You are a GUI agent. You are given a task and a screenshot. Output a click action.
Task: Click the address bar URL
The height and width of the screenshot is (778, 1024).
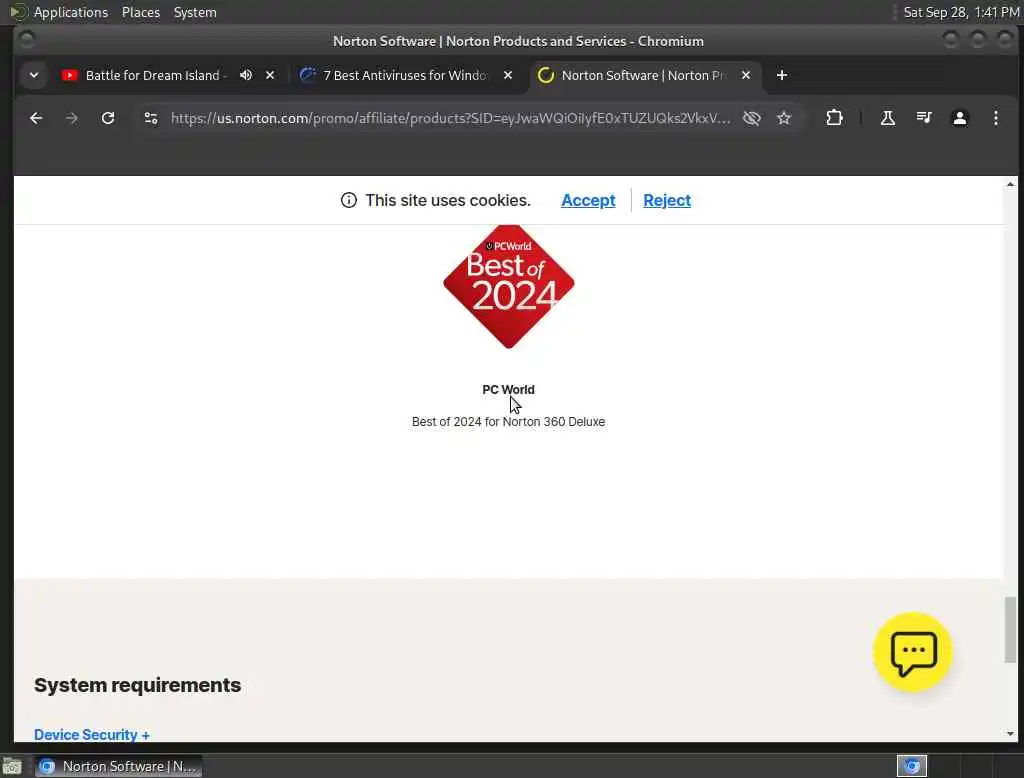tap(451, 118)
